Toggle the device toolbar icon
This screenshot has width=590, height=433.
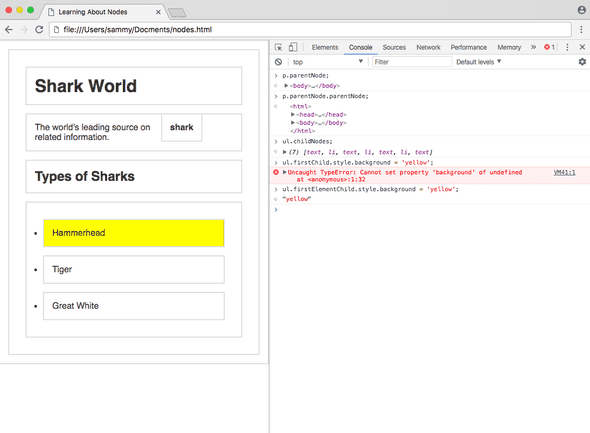293,47
